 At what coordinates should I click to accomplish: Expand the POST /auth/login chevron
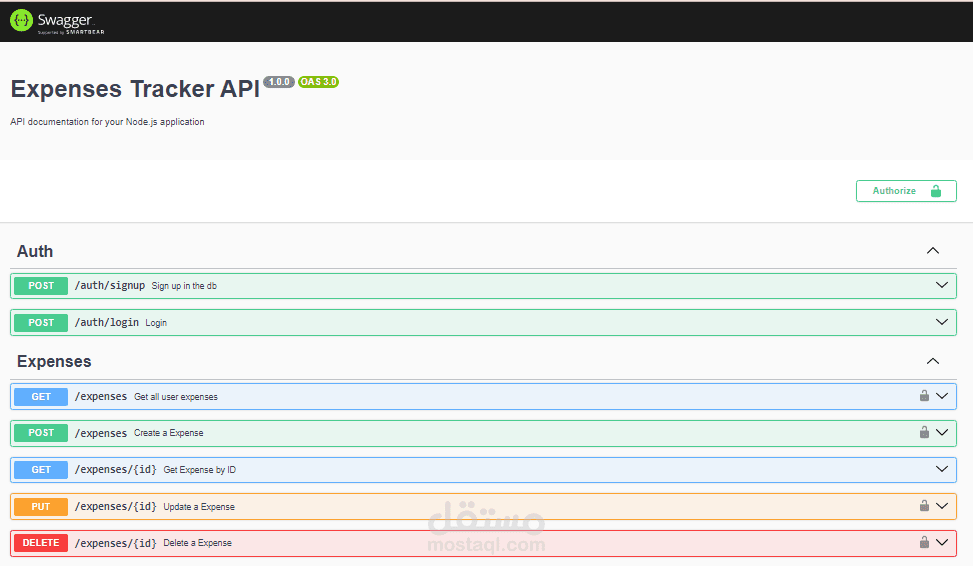[941, 321]
